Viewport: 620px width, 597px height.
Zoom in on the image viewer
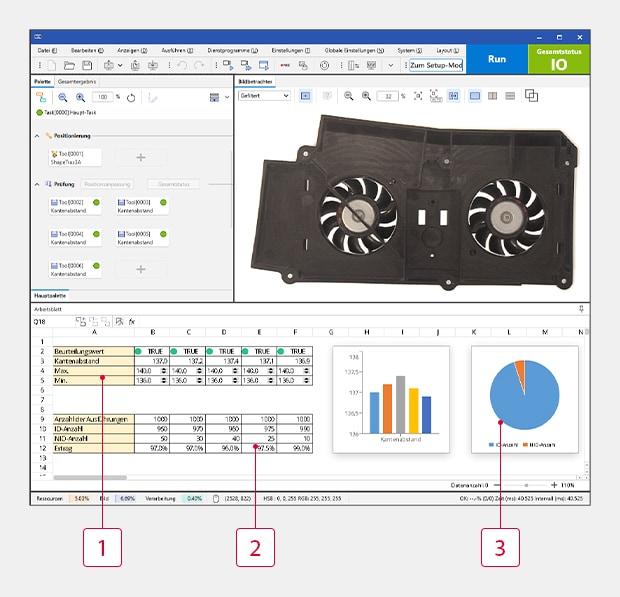pos(366,96)
